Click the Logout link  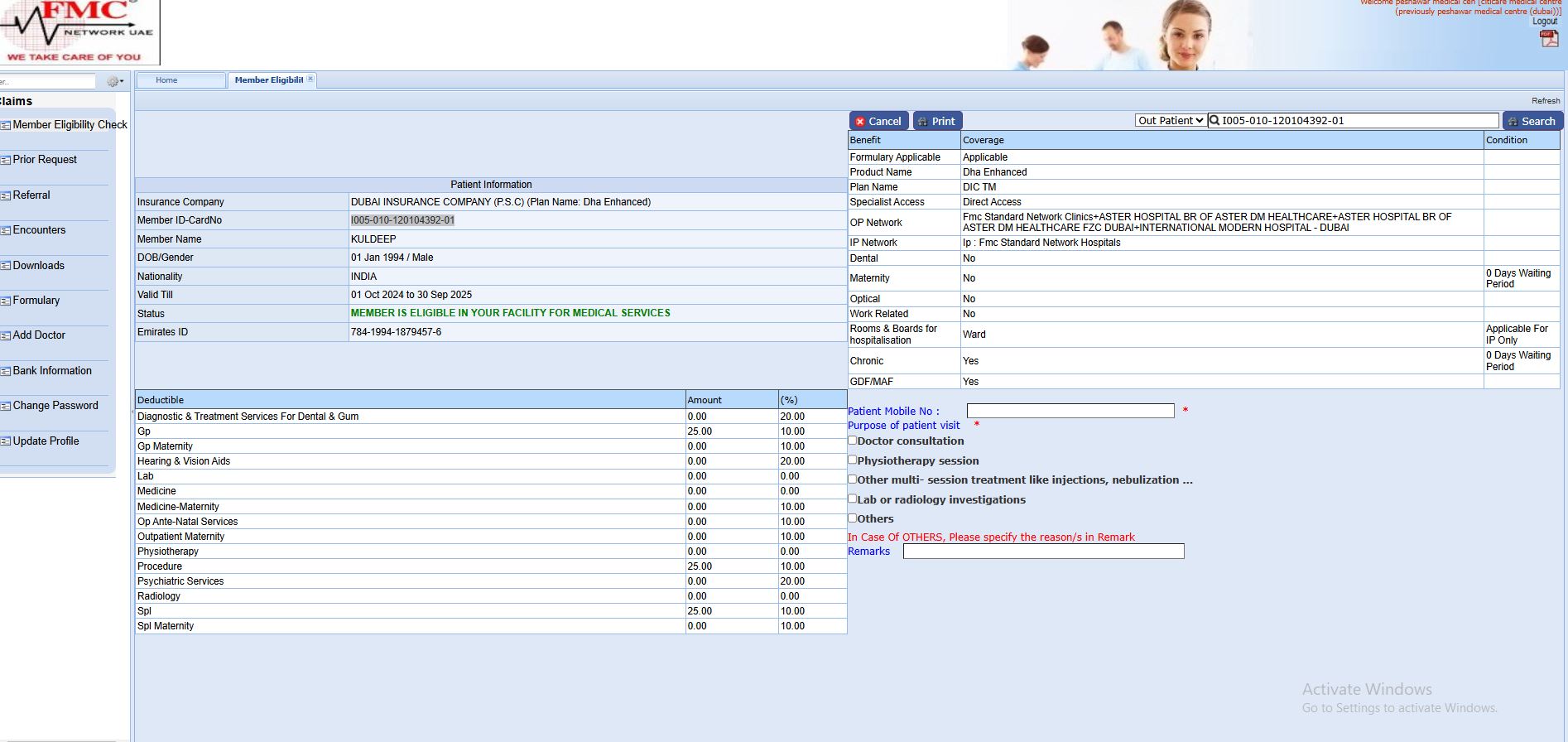(x=1544, y=22)
